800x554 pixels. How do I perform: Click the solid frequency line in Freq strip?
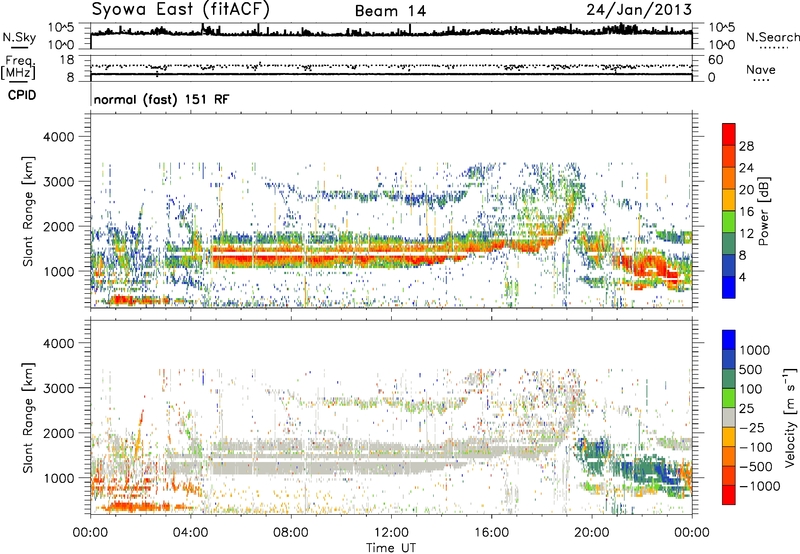[x=391, y=74]
